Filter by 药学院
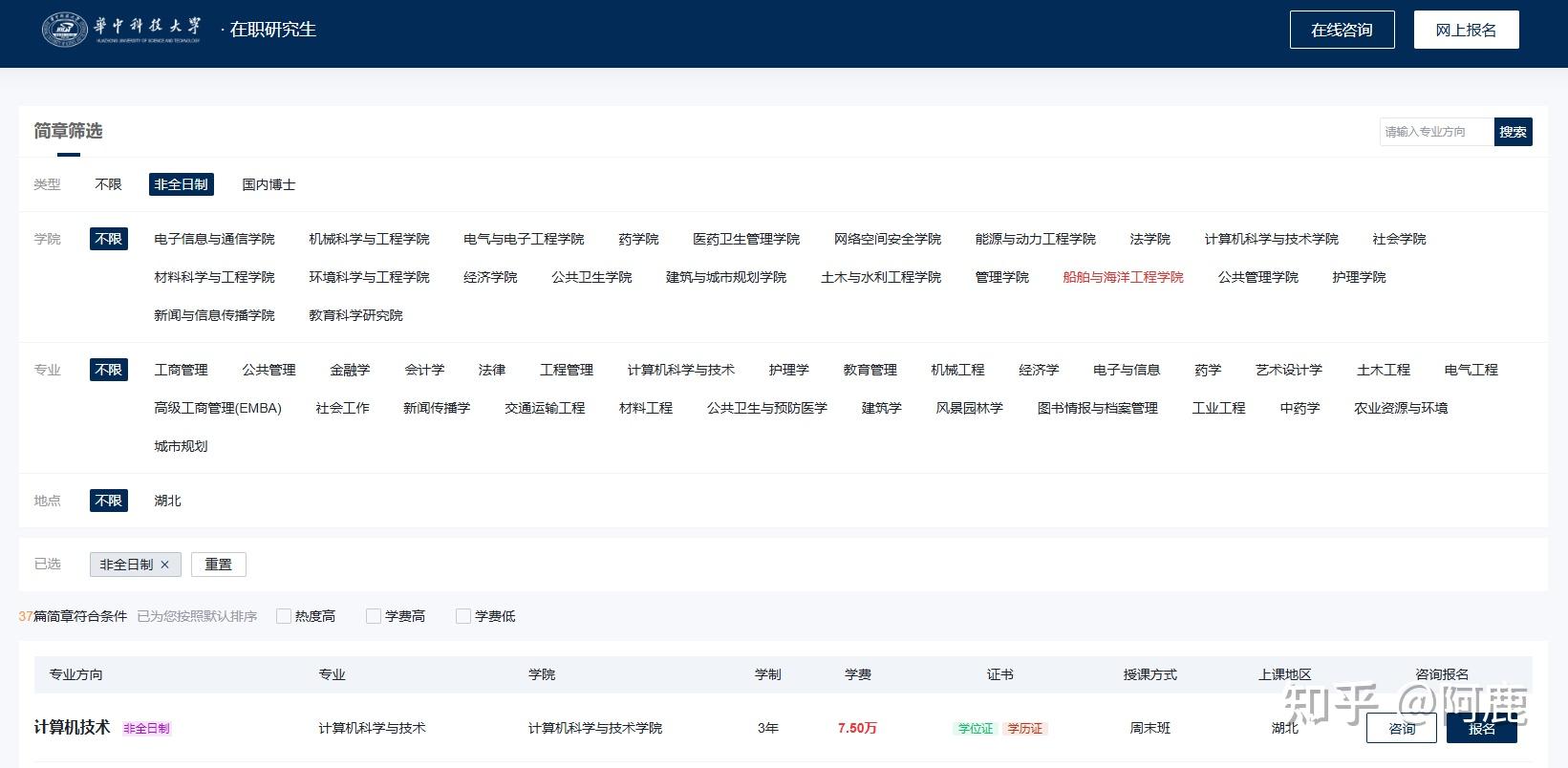This screenshot has height=768, width=1568. coord(638,239)
